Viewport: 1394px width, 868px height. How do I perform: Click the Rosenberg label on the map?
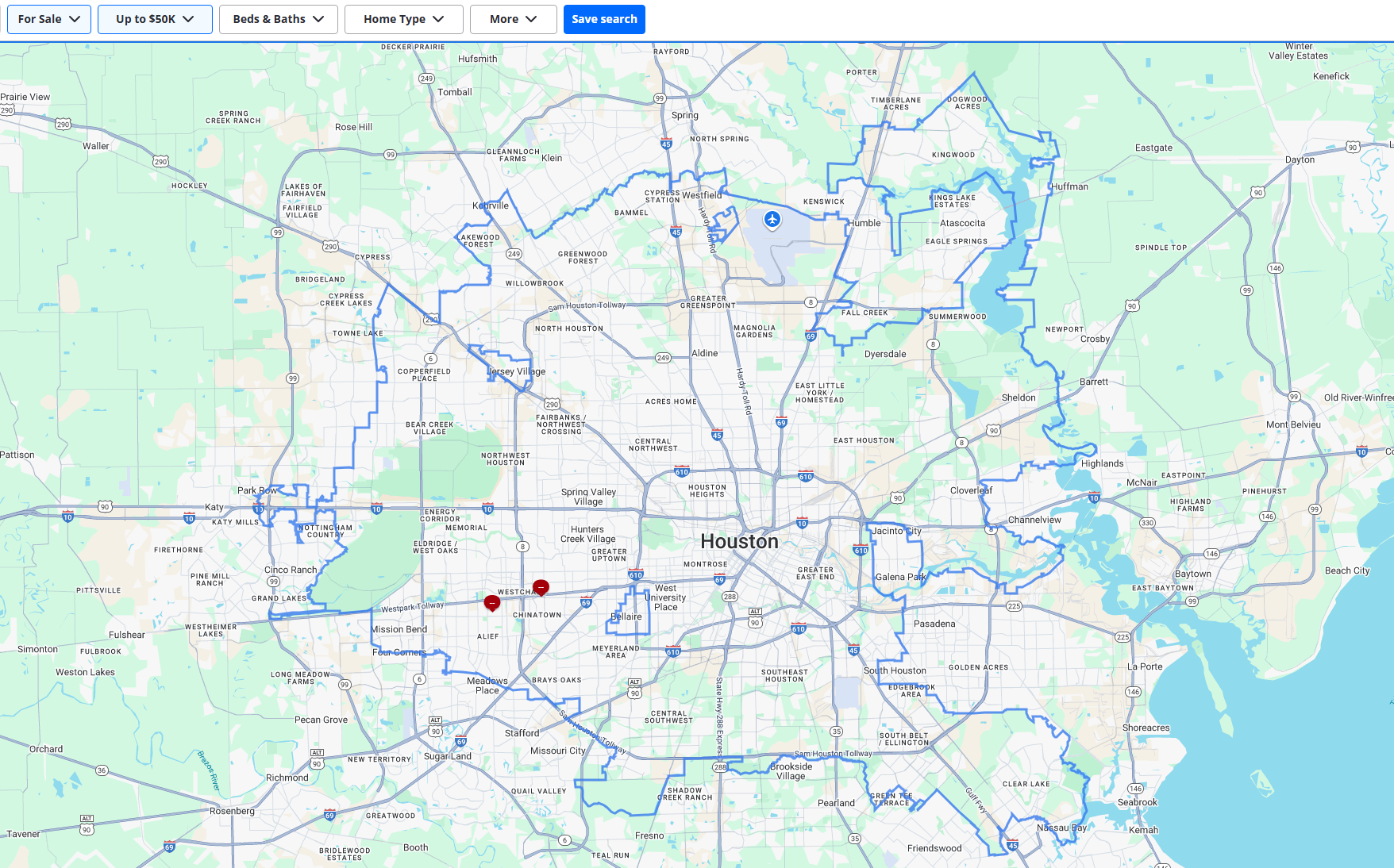(x=233, y=811)
